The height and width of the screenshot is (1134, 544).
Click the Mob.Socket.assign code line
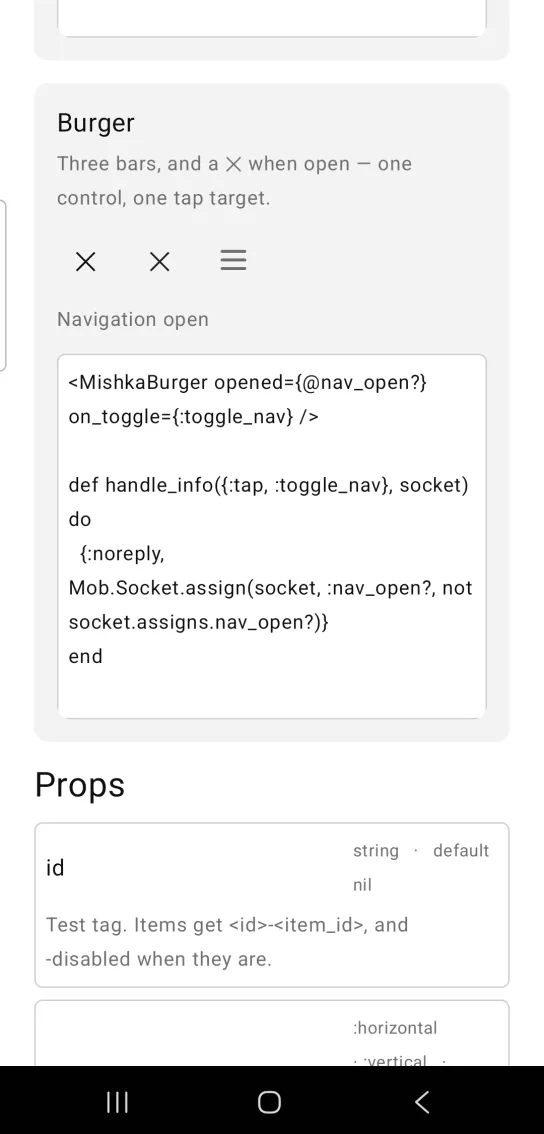point(271,588)
